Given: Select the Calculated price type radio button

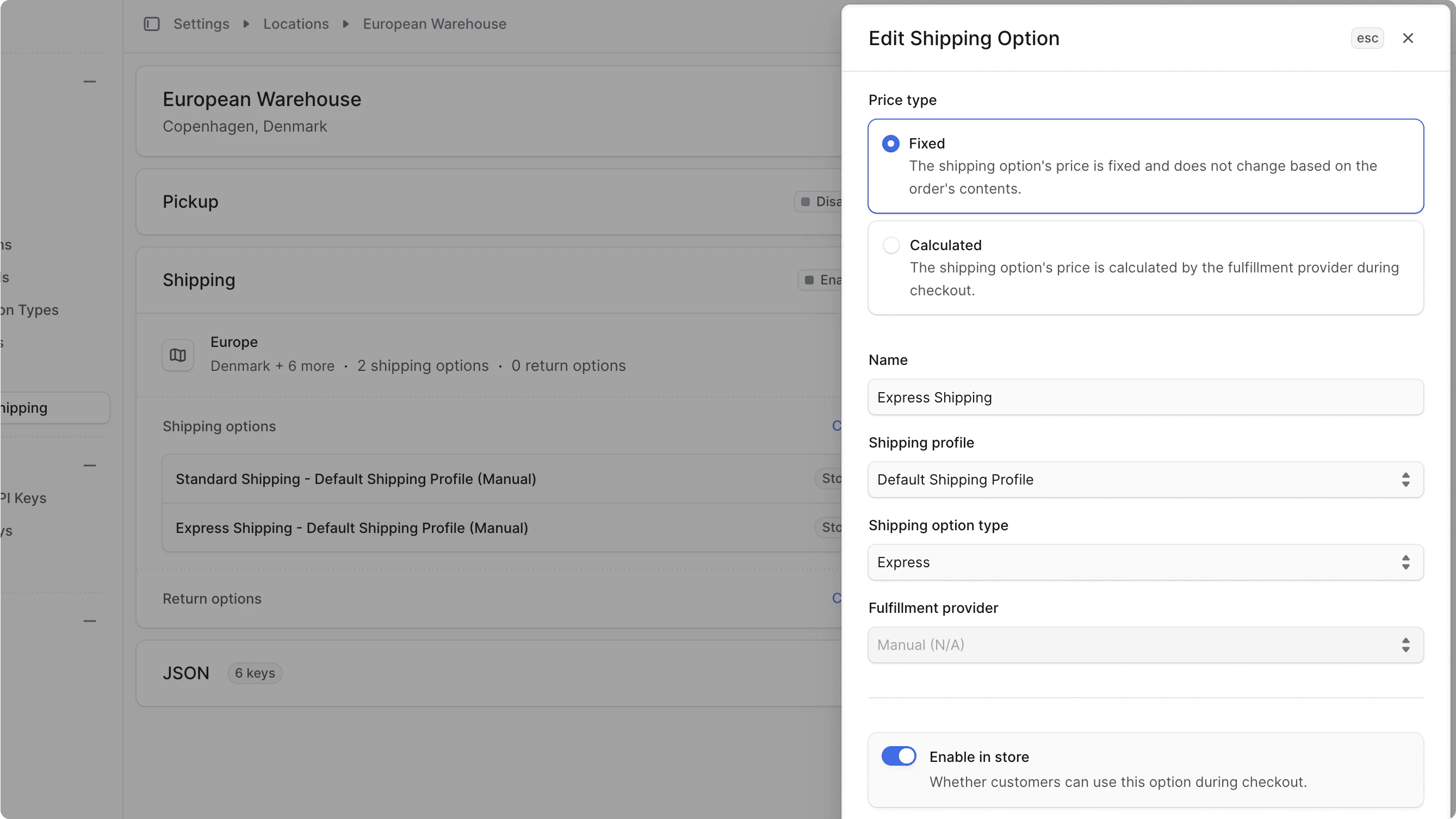Looking at the screenshot, I should 891,245.
